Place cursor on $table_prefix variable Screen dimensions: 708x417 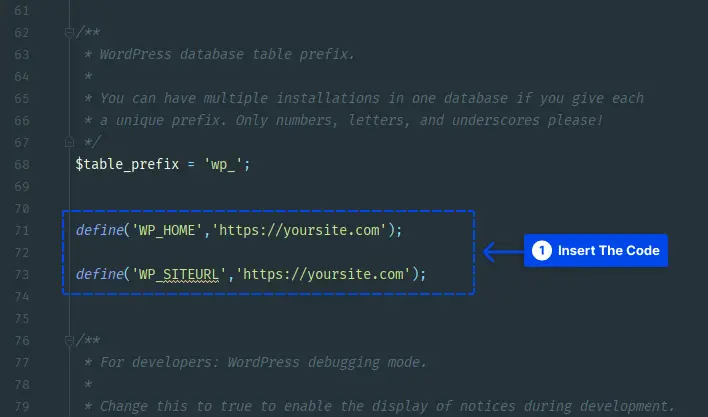(127, 164)
